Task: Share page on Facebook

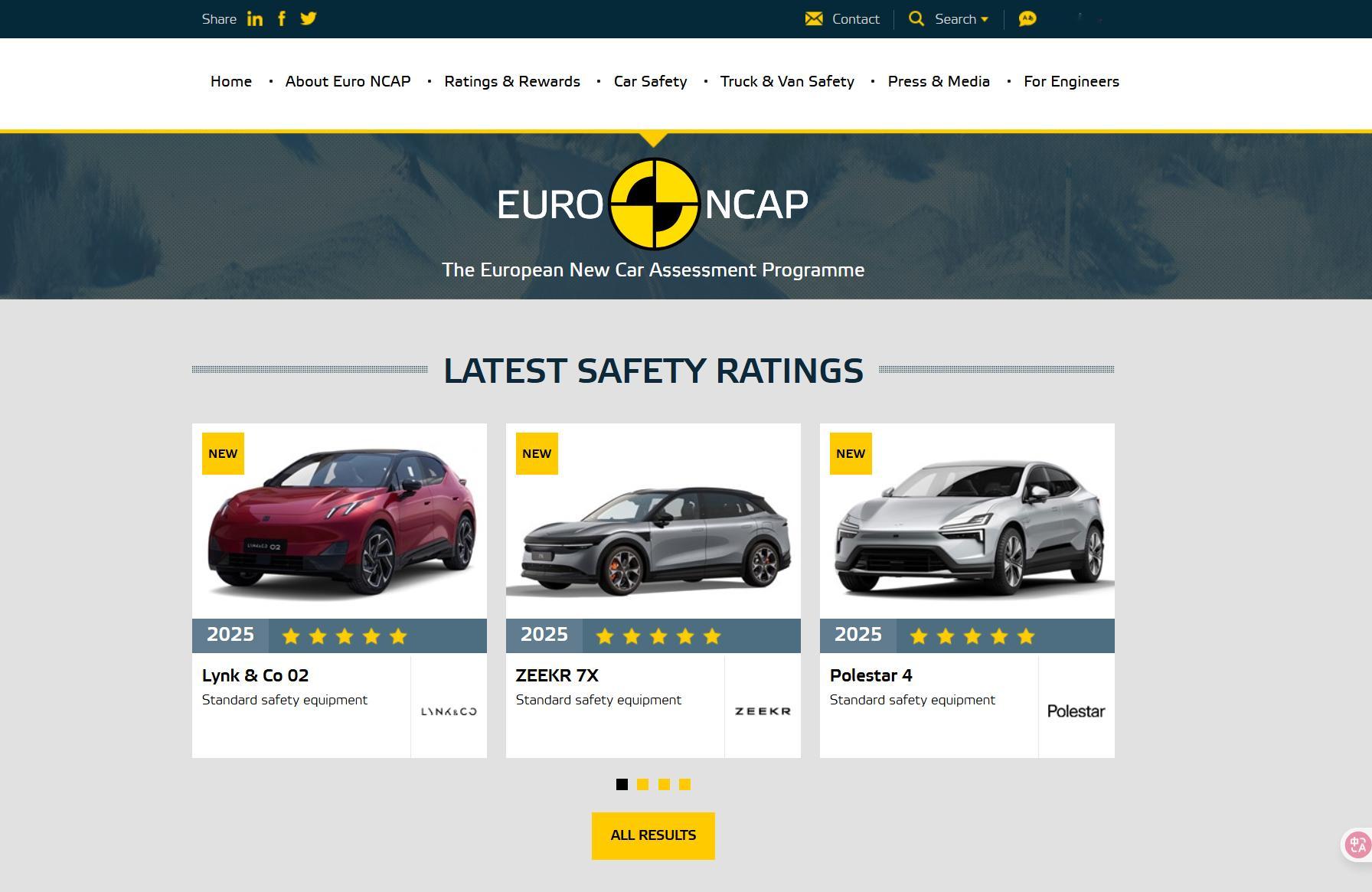Action: pyautogui.click(x=282, y=18)
